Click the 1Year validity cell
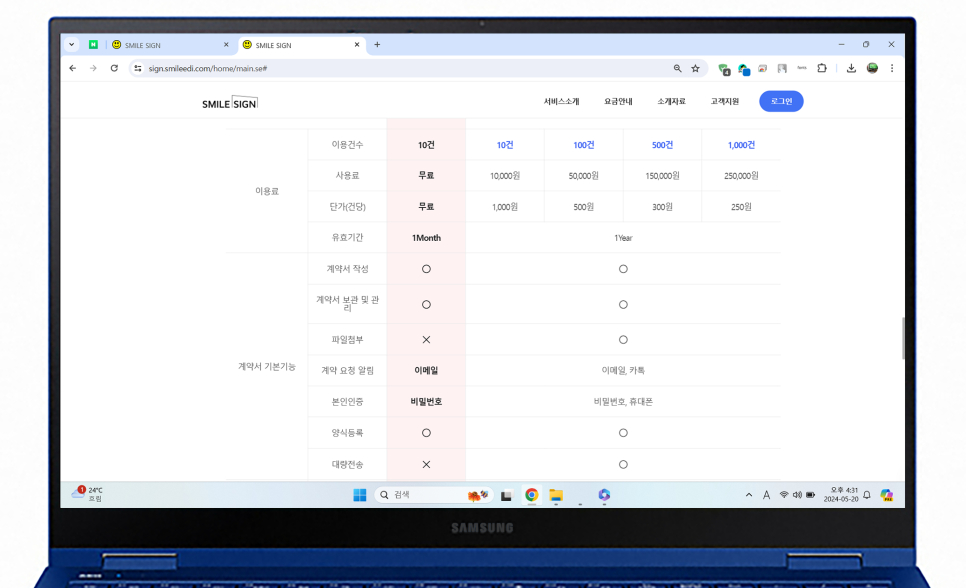Image resolution: width=966 pixels, height=588 pixels. tap(623, 238)
